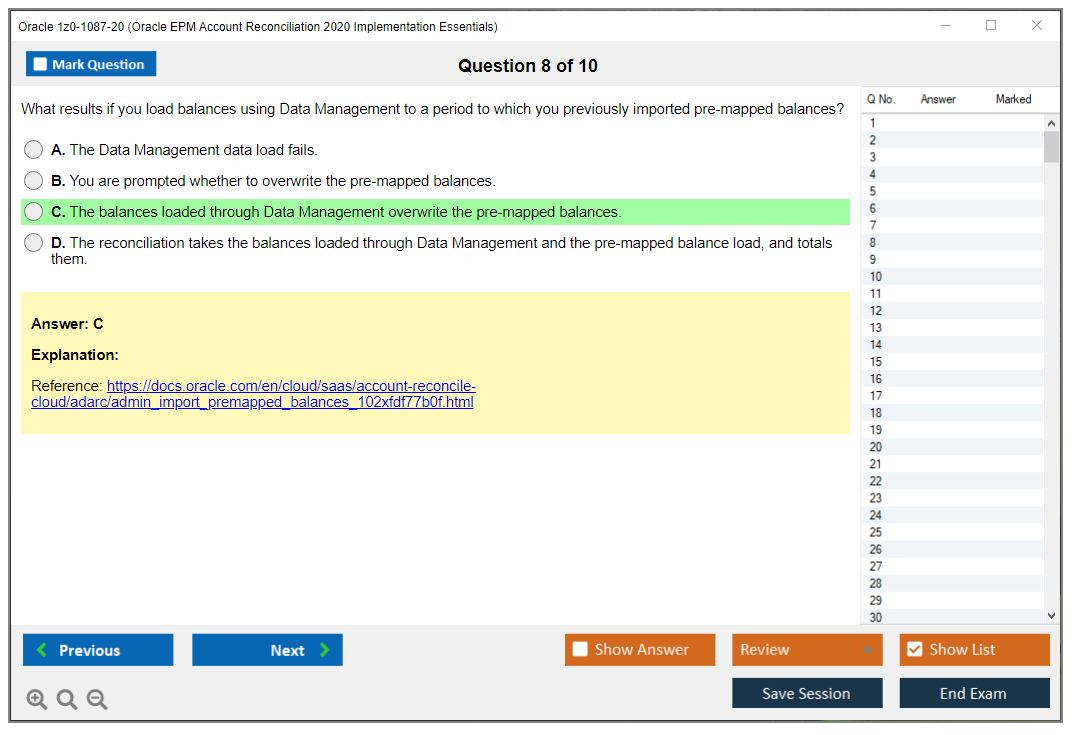The width and height of the screenshot is (1075, 735).
Task: Uncheck the Show List checkbox
Action: 914,650
